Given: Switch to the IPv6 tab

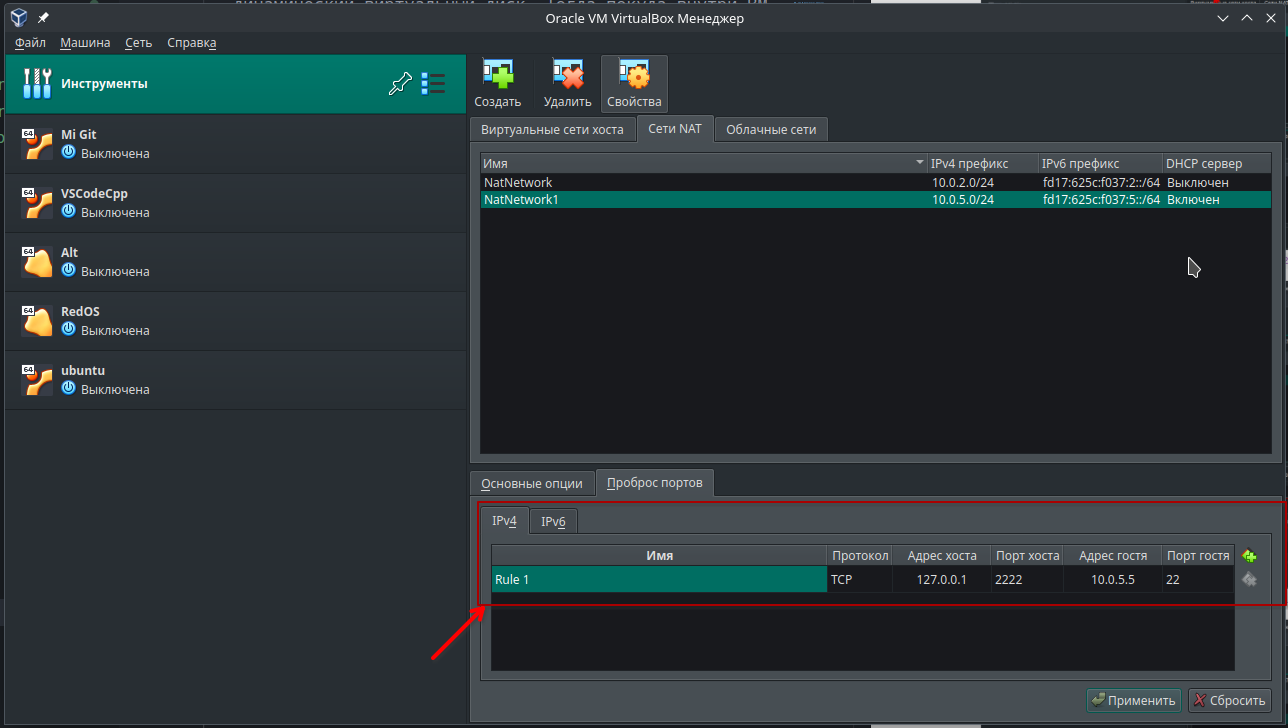Looking at the screenshot, I should point(553,520).
